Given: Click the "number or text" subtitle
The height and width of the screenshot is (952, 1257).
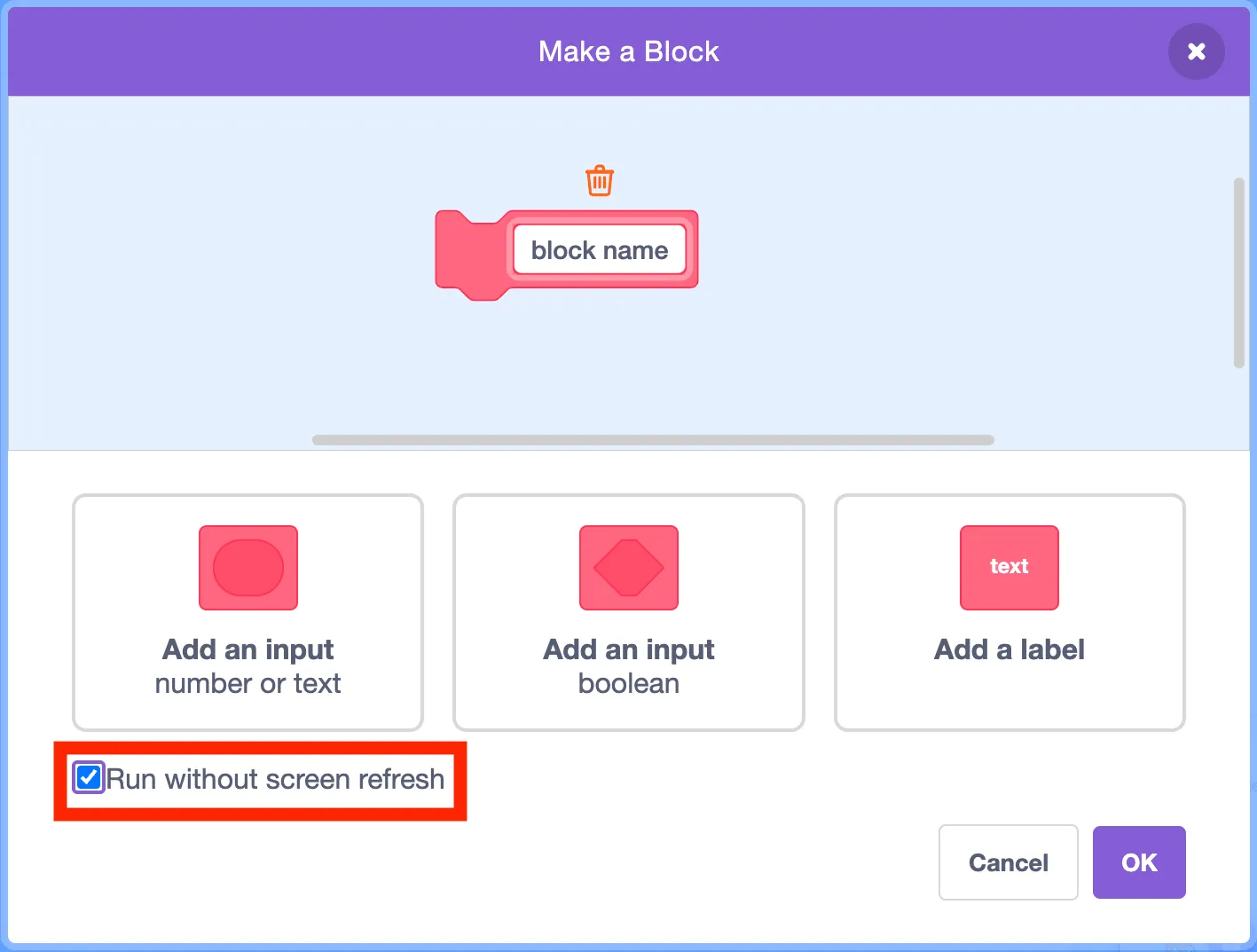Looking at the screenshot, I should (x=248, y=684).
